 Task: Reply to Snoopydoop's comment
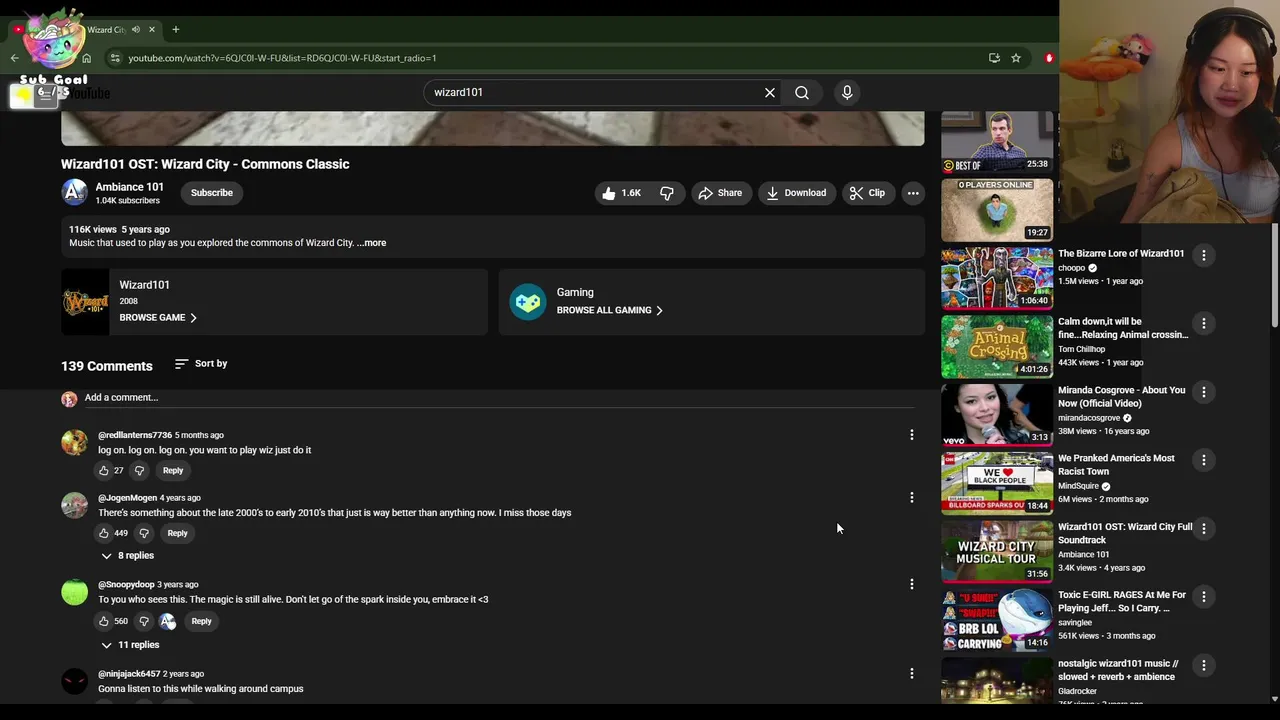[201, 621]
